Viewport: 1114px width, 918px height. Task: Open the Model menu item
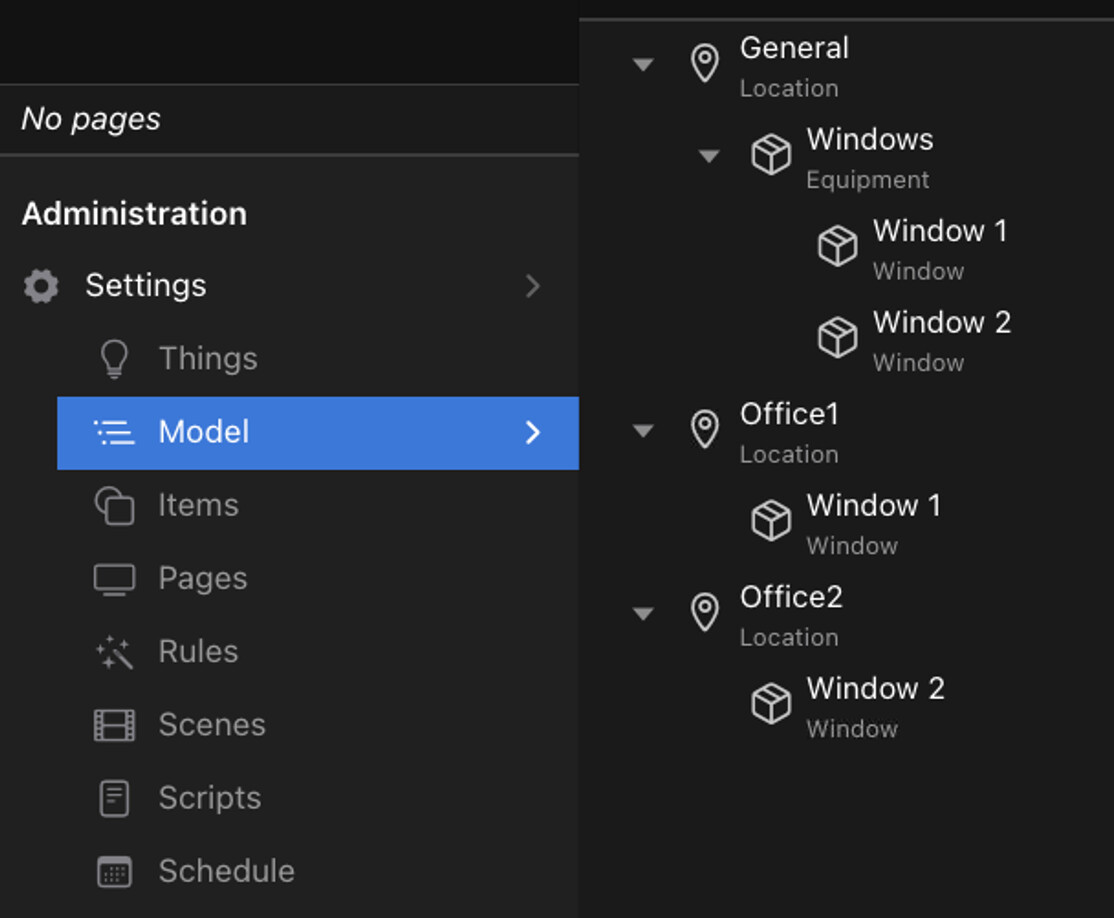click(x=204, y=432)
